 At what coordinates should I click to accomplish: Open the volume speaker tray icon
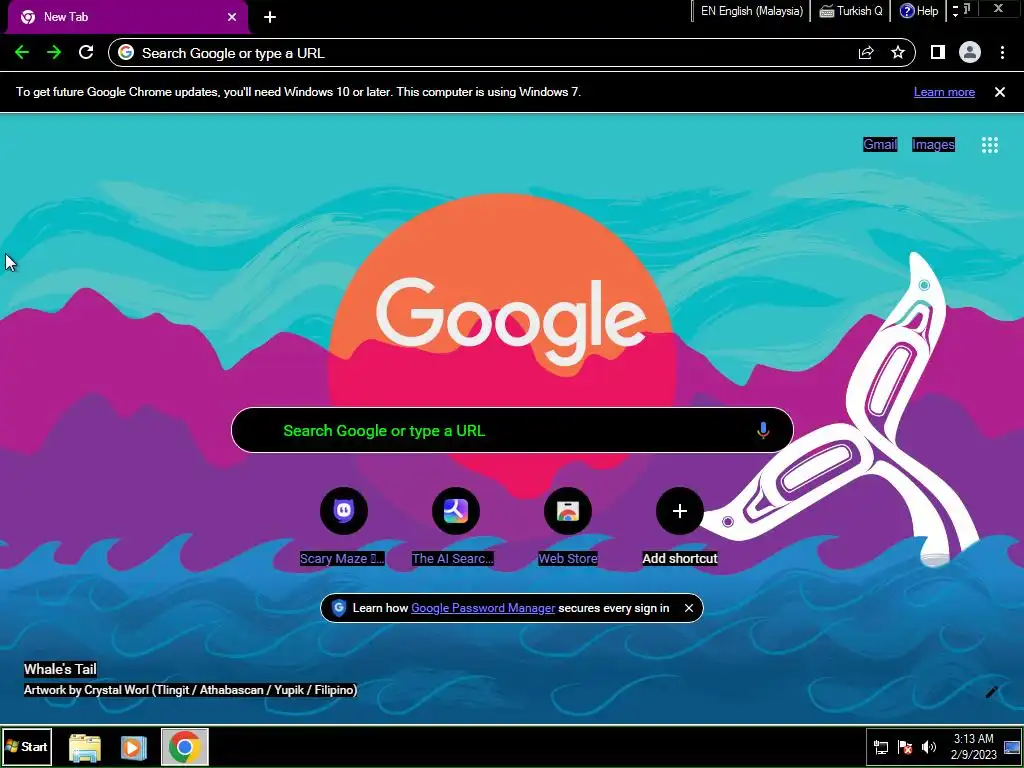point(929,747)
